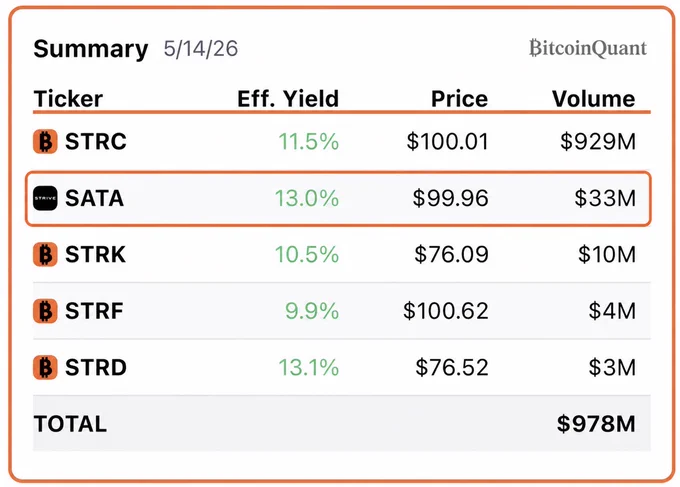The width and height of the screenshot is (680, 487).
Task: Sort by the Volume column header
Action: tap(594, 99)
